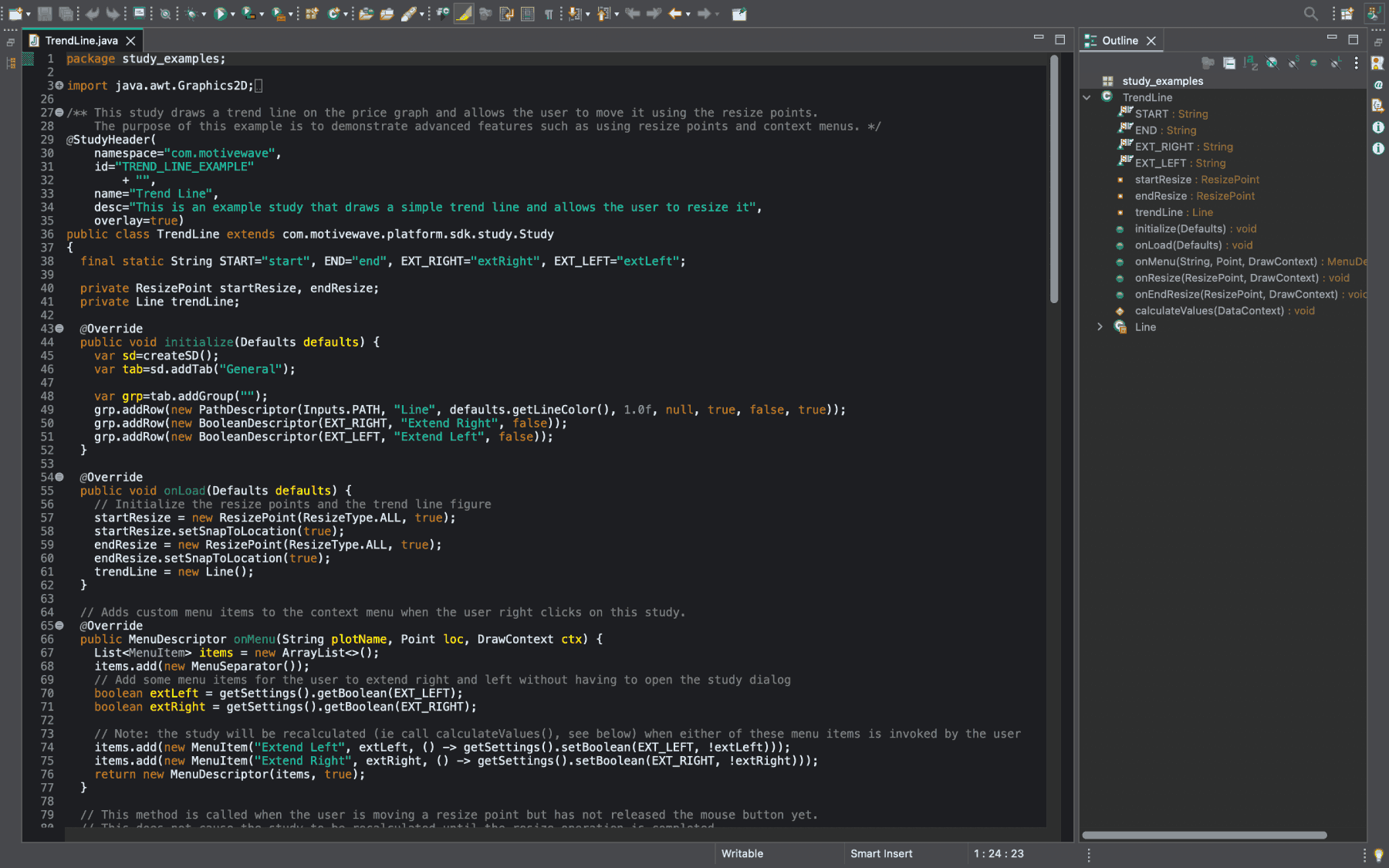Click the Debug bug icon in toolbar
1389x868 pixels.
coord(191,14)
